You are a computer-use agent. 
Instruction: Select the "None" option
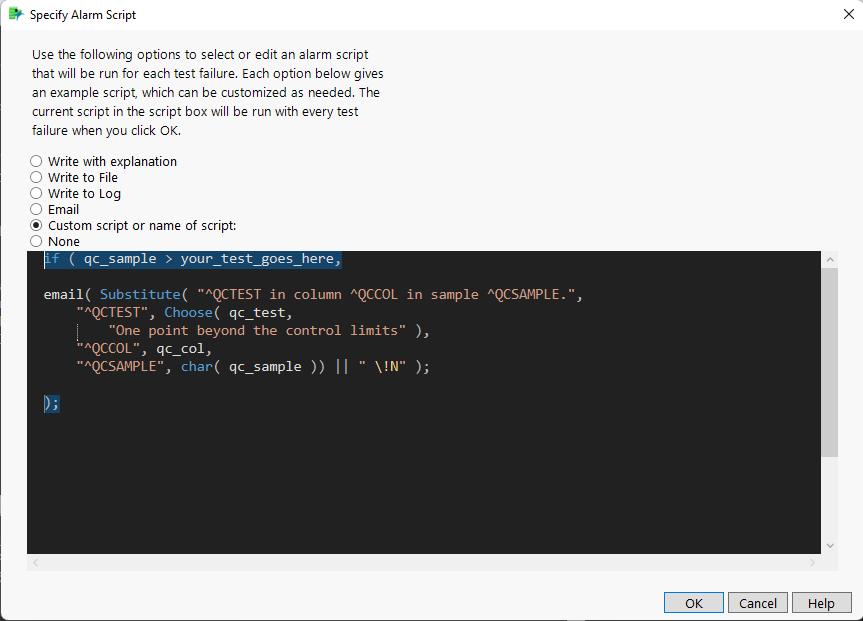35,241
